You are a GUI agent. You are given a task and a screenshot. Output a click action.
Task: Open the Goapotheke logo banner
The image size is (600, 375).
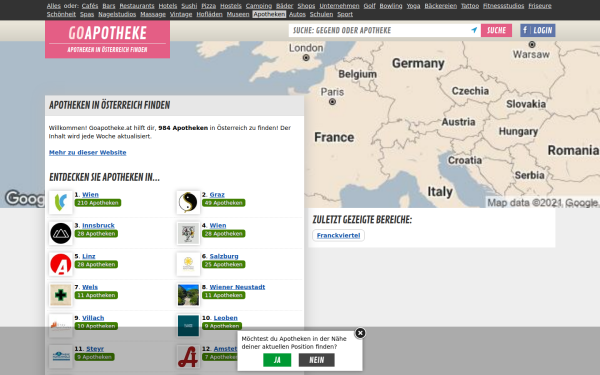click(x=108, y=39)
